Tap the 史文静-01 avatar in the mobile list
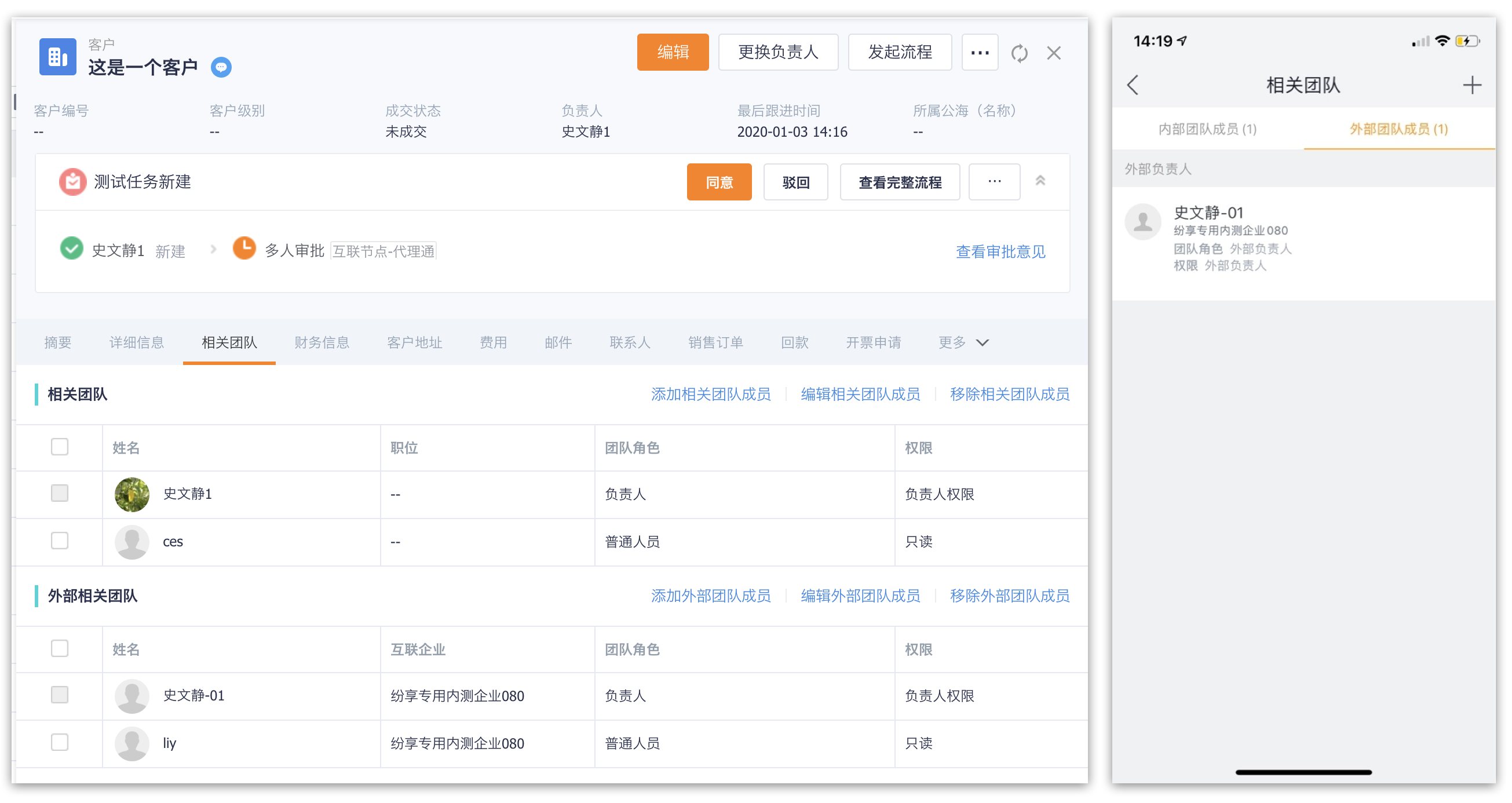Screen dimensions: 1512x803 coord(1142,222)
